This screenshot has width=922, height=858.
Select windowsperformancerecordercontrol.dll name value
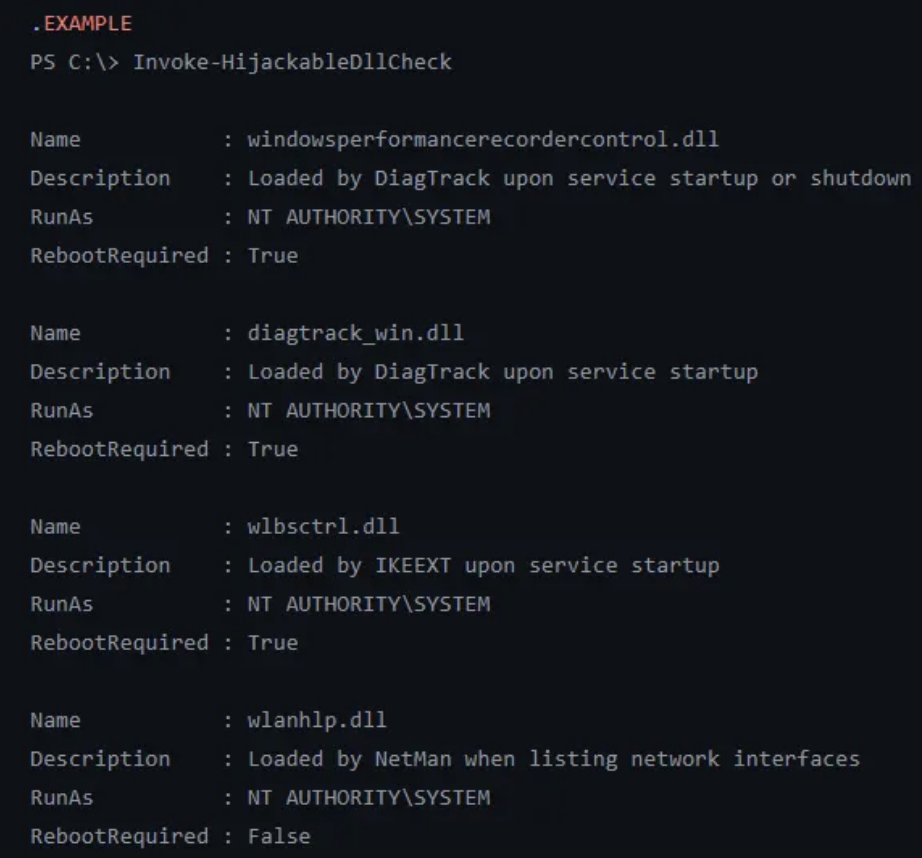pyautogui.click(x=482, y=139)
